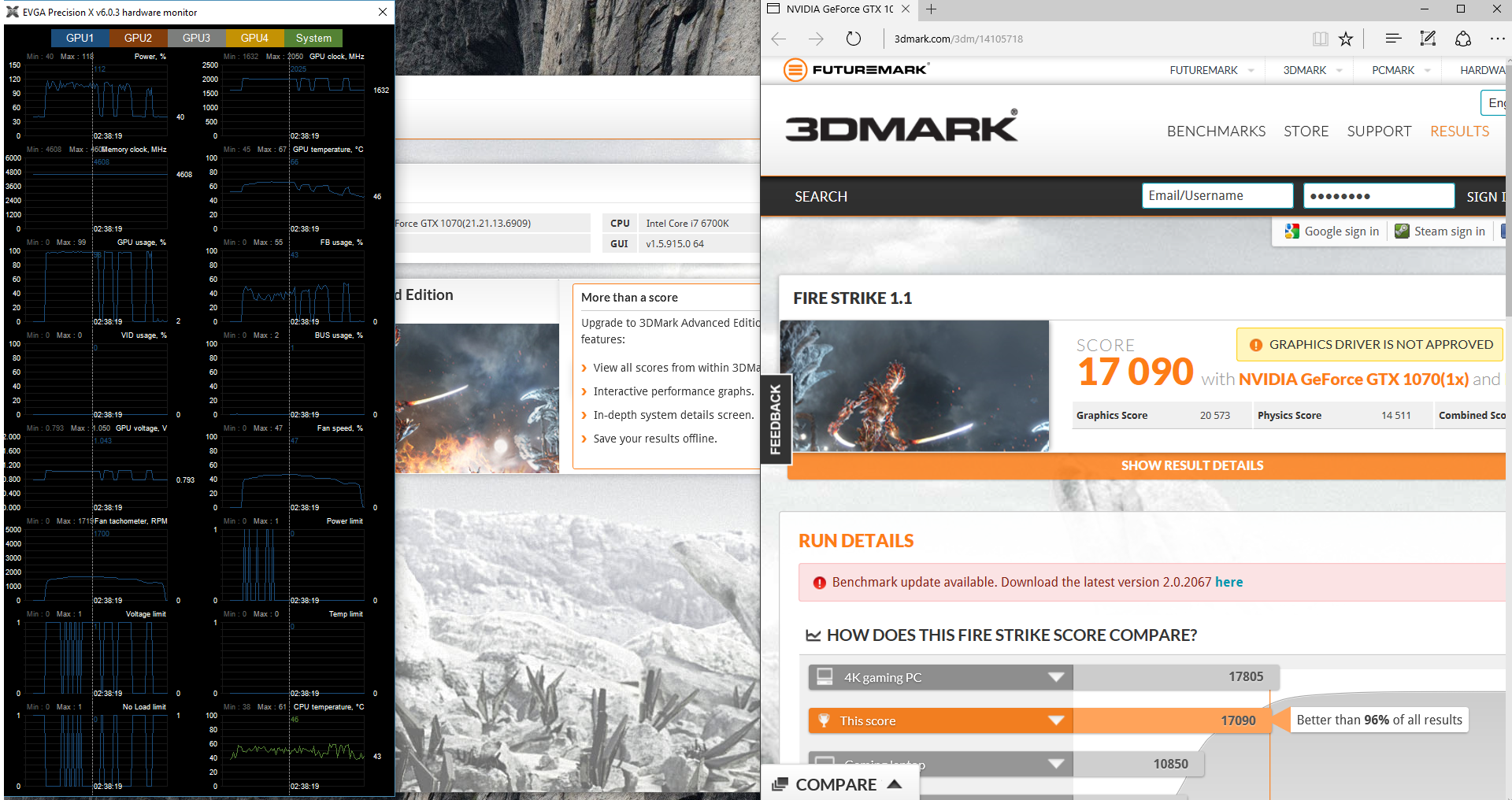Open STORE navigation item
Screen dimensions: 1512x800
tap(1306, 131)
